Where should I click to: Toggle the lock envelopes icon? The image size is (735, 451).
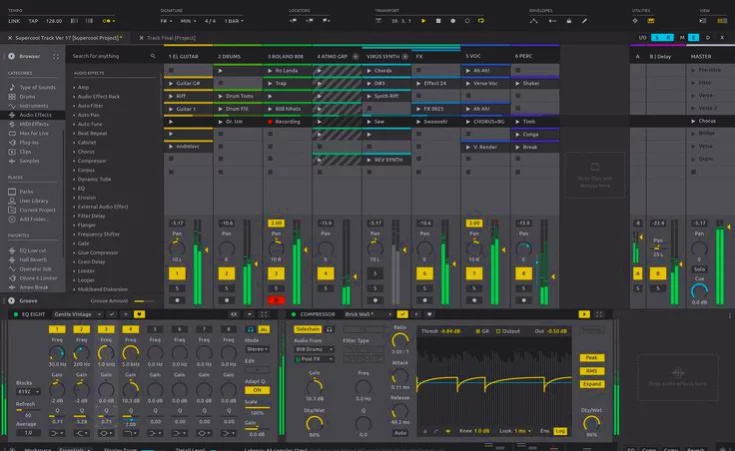point(569,21)
